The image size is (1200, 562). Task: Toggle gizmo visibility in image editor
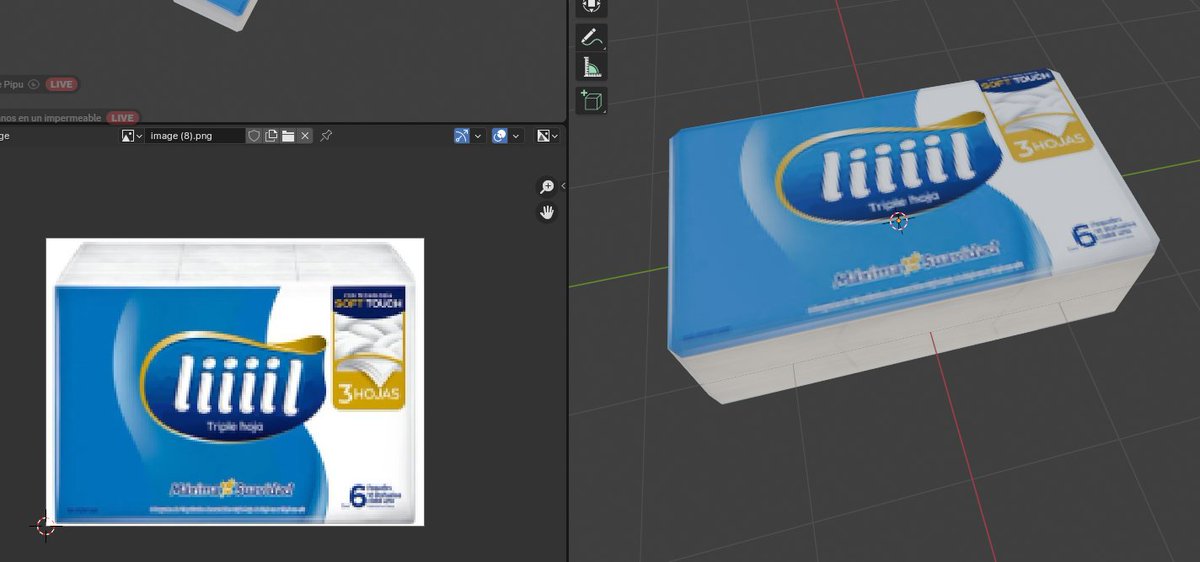462,135
